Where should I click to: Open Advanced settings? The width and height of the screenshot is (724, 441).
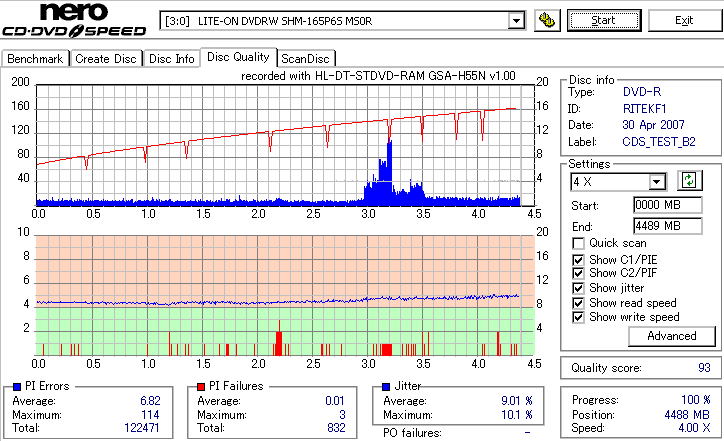tap(672, 336)
